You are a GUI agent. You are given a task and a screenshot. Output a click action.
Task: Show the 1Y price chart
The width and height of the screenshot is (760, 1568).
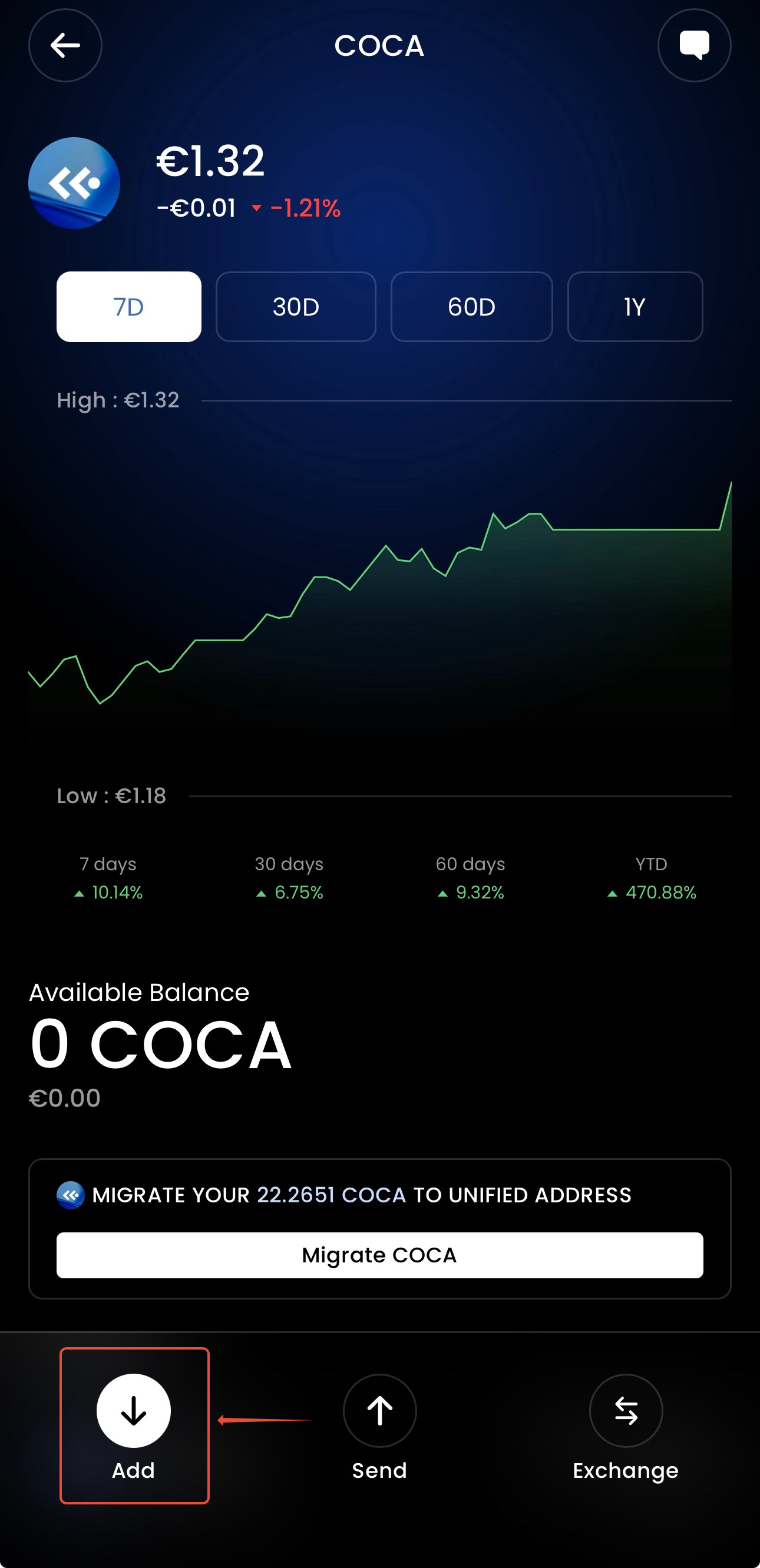pos(635,307)
